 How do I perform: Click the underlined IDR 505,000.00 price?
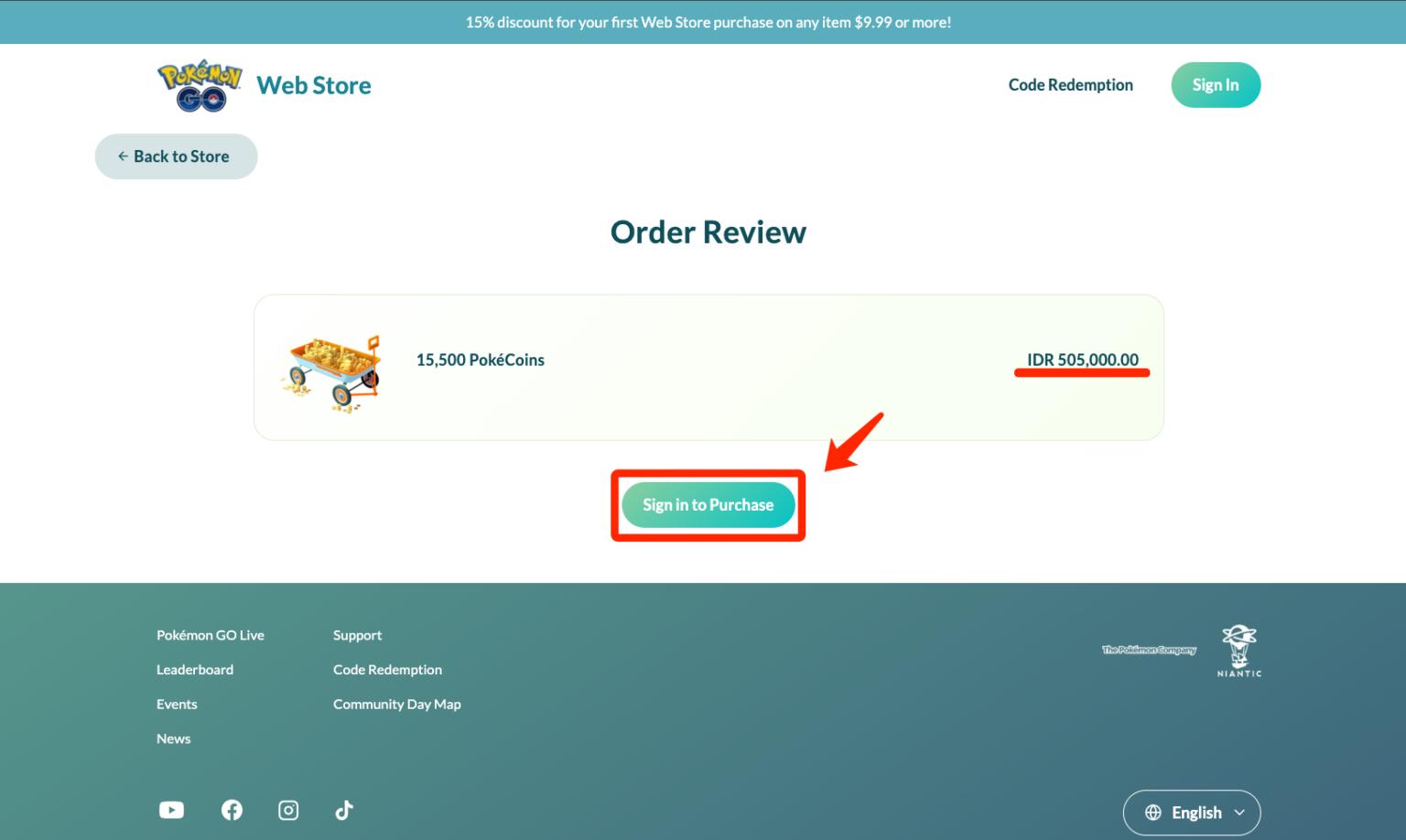[1082, 360]
